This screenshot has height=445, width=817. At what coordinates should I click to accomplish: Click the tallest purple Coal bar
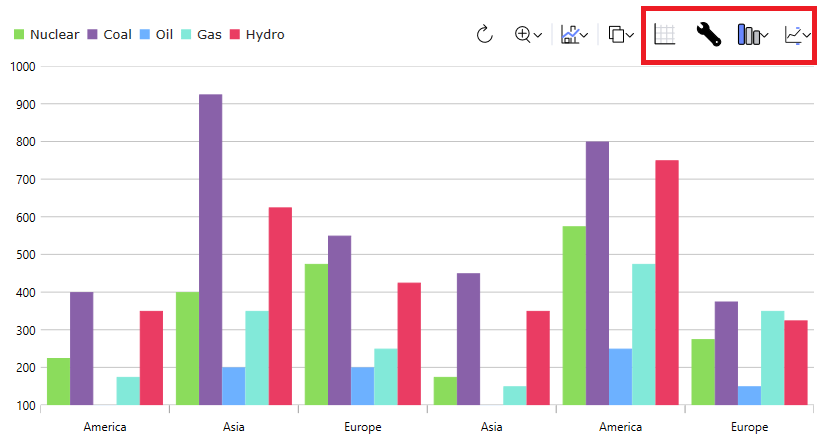click(210, 250)
